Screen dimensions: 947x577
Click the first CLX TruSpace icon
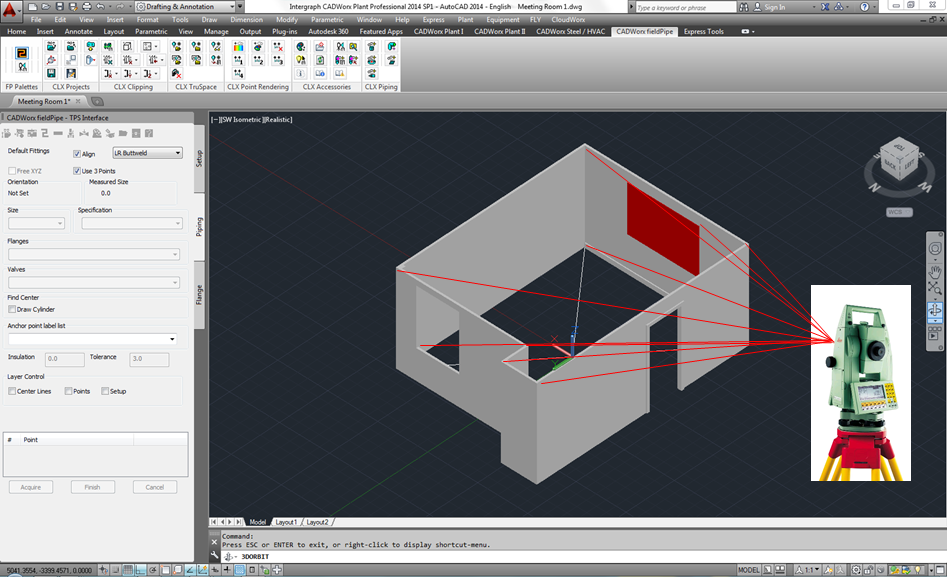click(x=176, y=47)
